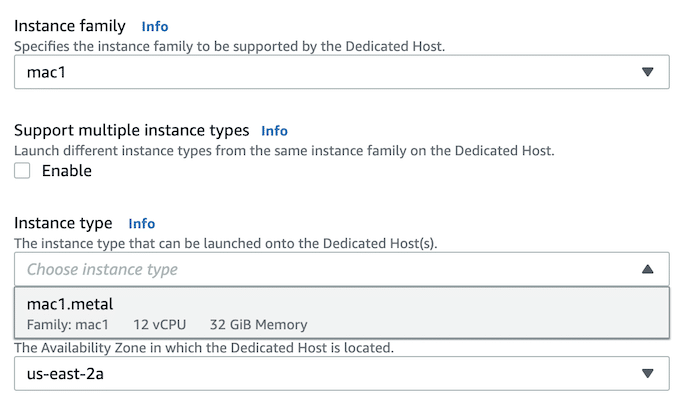Open Info link beside Instance family

coord(155,26)
